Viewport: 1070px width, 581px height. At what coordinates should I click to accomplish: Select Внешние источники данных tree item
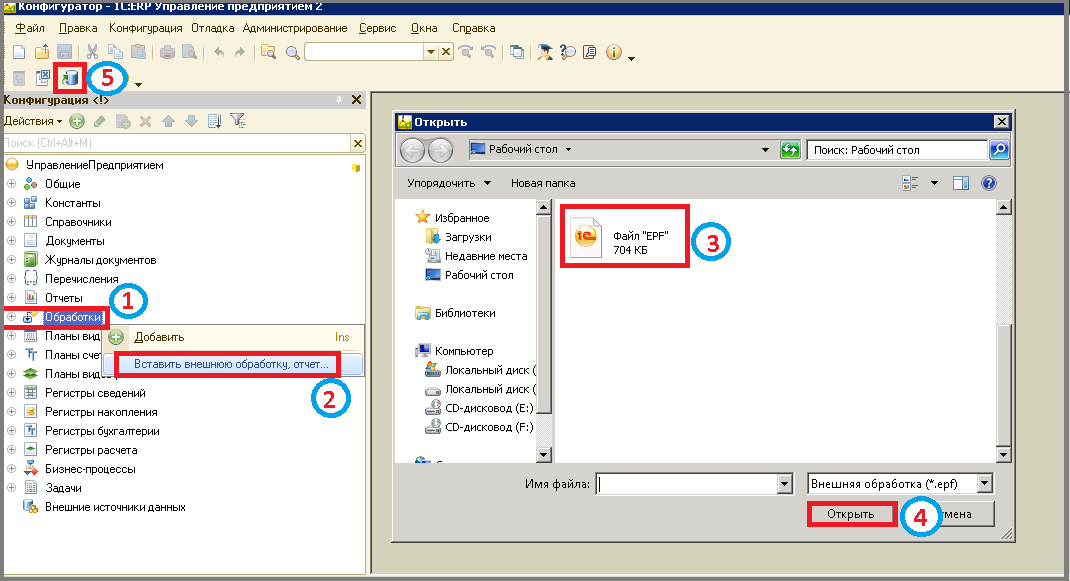[x=115, y=507]
